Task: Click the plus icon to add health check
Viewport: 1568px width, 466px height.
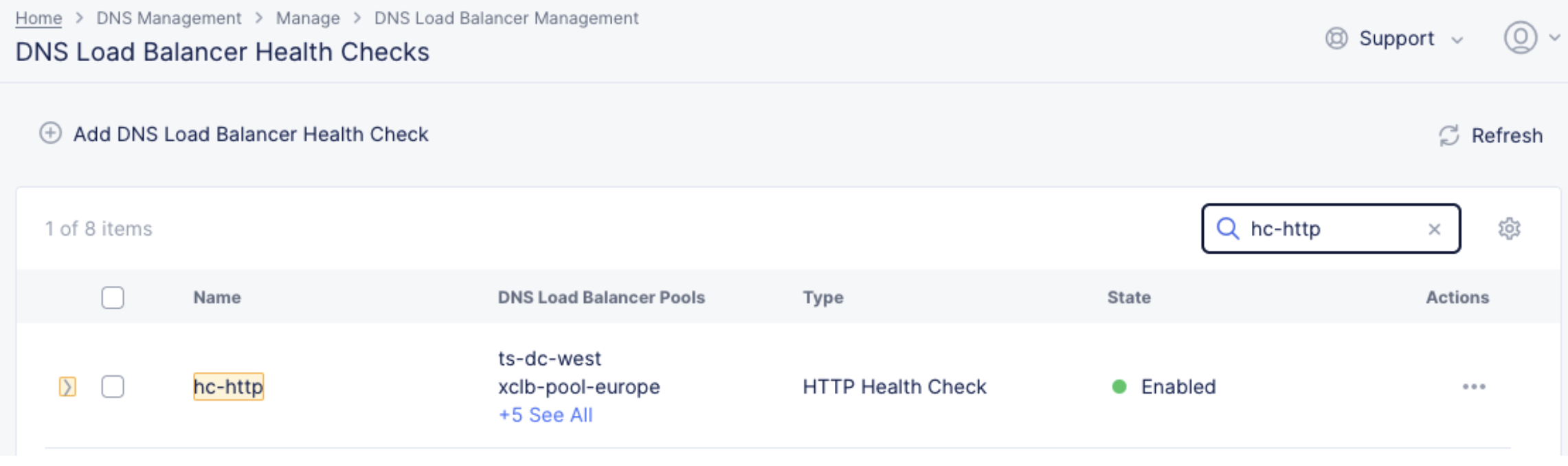Action: 50,133
